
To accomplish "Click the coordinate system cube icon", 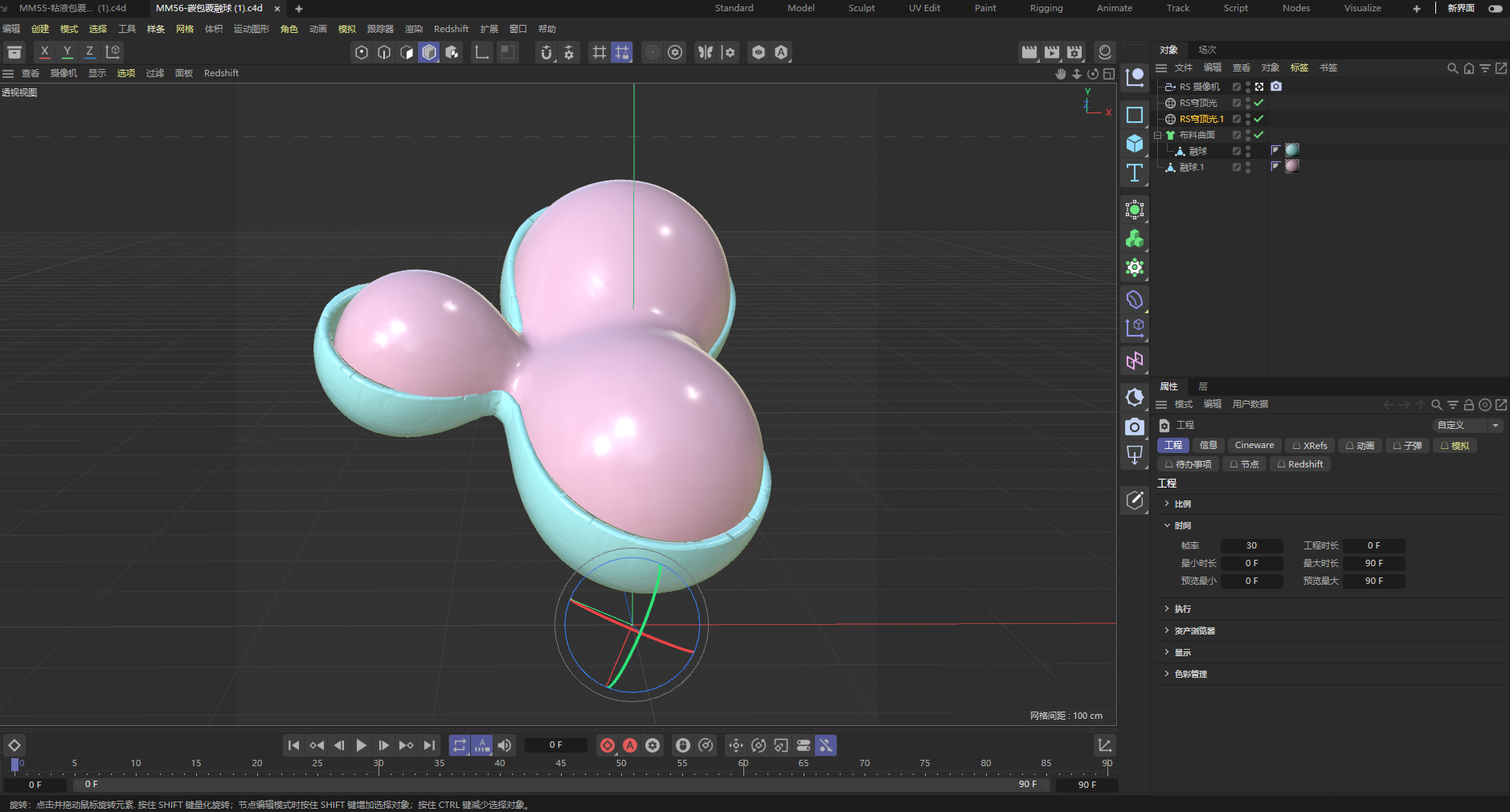I will (x=113, y=51).
